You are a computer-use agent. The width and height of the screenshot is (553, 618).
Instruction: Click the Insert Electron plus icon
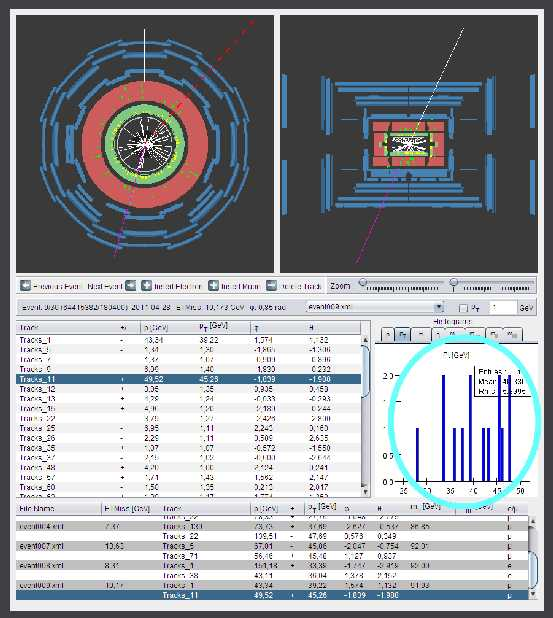pos(147,286)
